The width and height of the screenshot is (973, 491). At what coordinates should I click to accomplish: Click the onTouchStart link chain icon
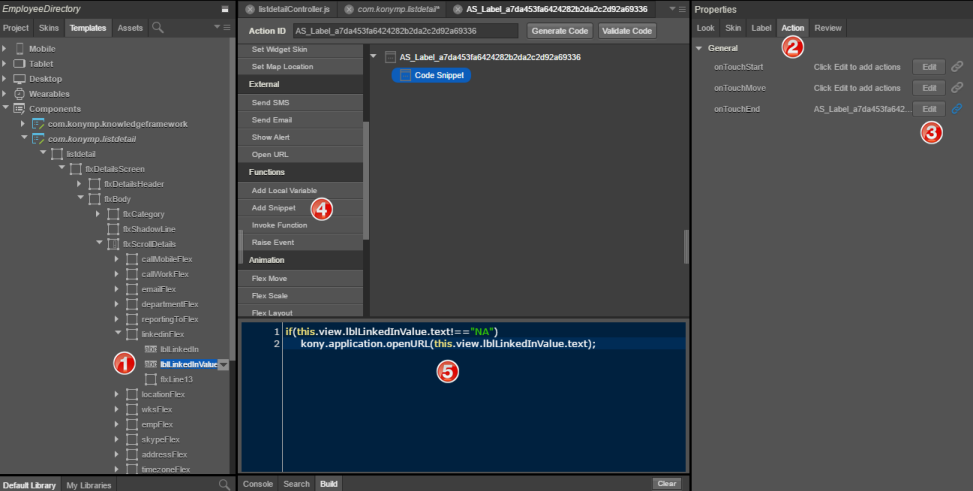click(x=957, y=66)
